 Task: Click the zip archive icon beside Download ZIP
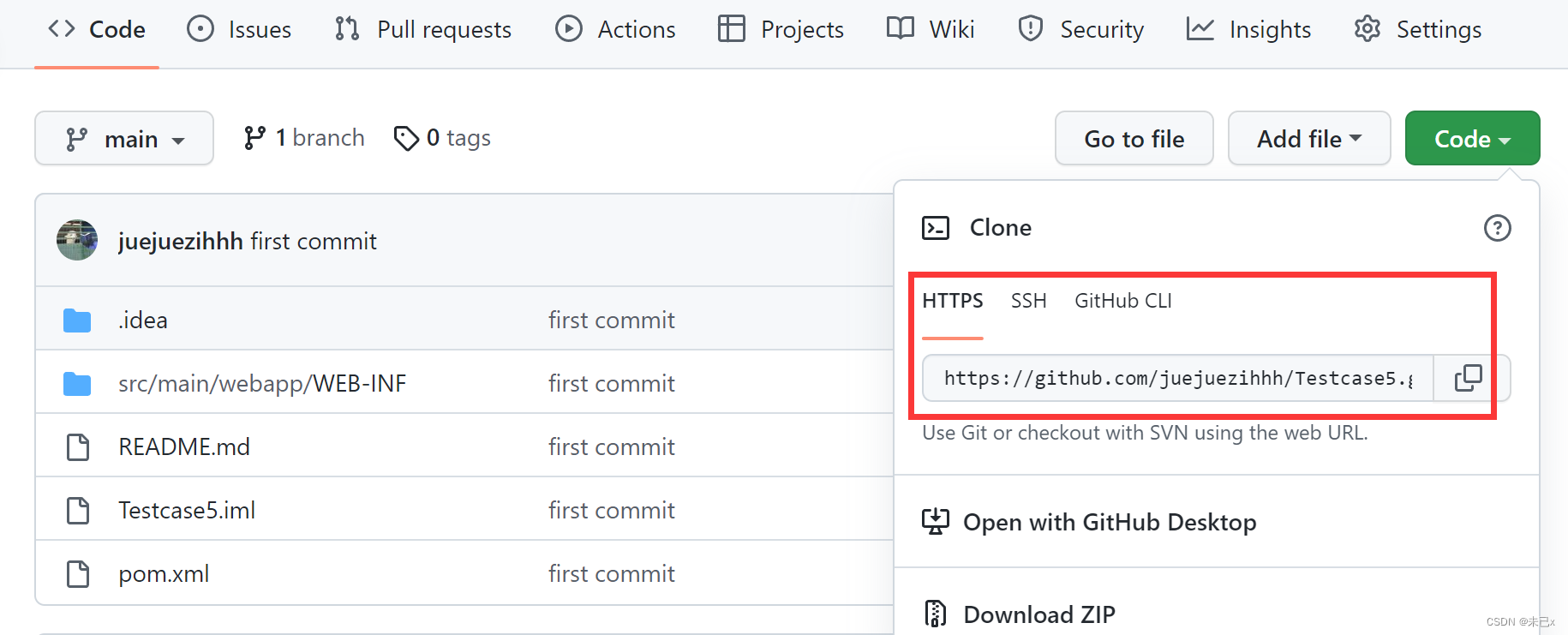click(936, 614)
